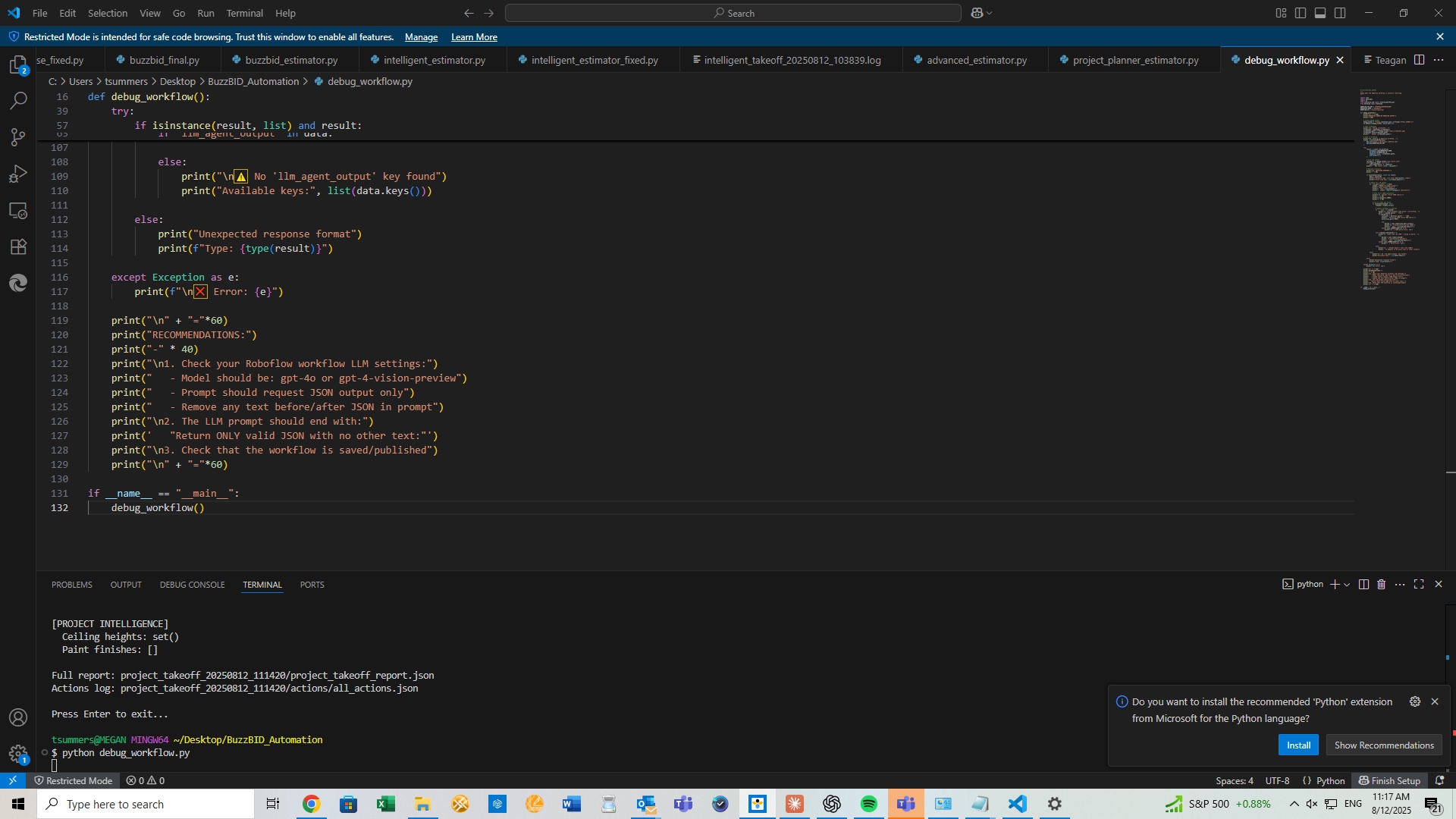Switch to the advanced_estimator.py tab
The width and height of the screenshot is (1456, 819).
click(976, 60)
